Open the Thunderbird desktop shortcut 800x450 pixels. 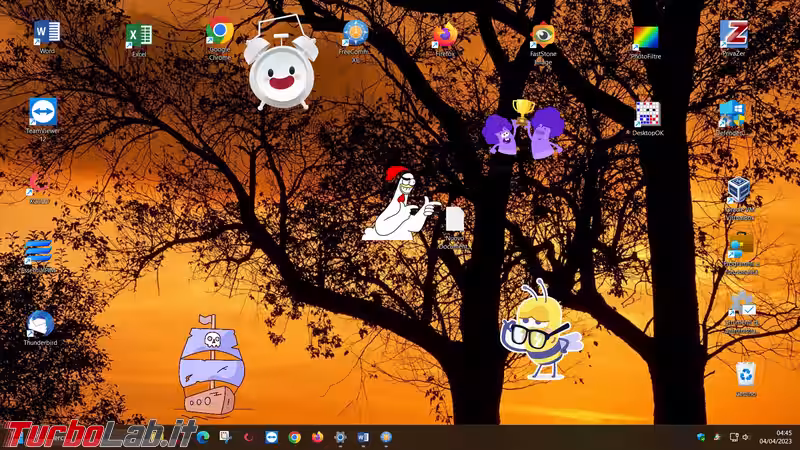coord(40,324)
